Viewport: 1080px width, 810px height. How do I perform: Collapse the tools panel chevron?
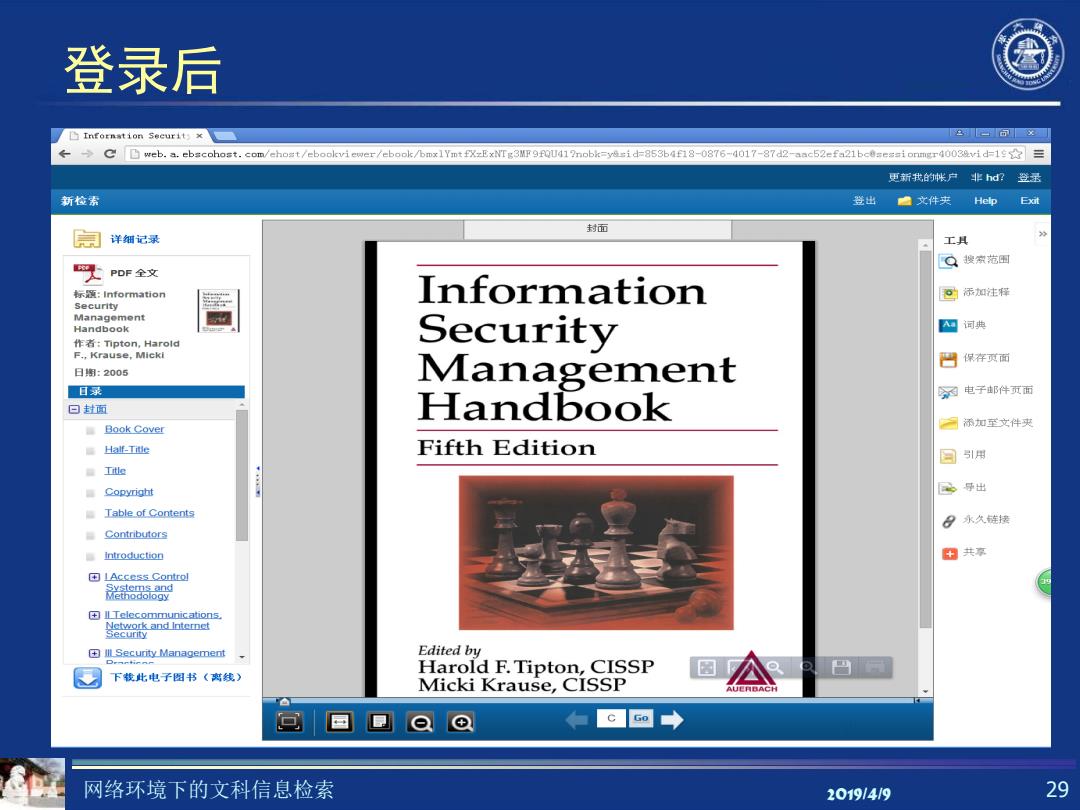pos(1043,234)
